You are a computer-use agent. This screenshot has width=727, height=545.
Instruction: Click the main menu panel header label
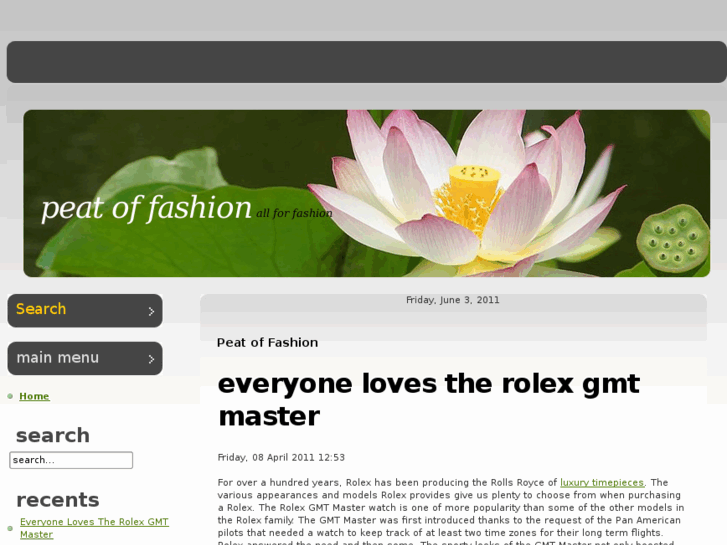click(57, 358)
